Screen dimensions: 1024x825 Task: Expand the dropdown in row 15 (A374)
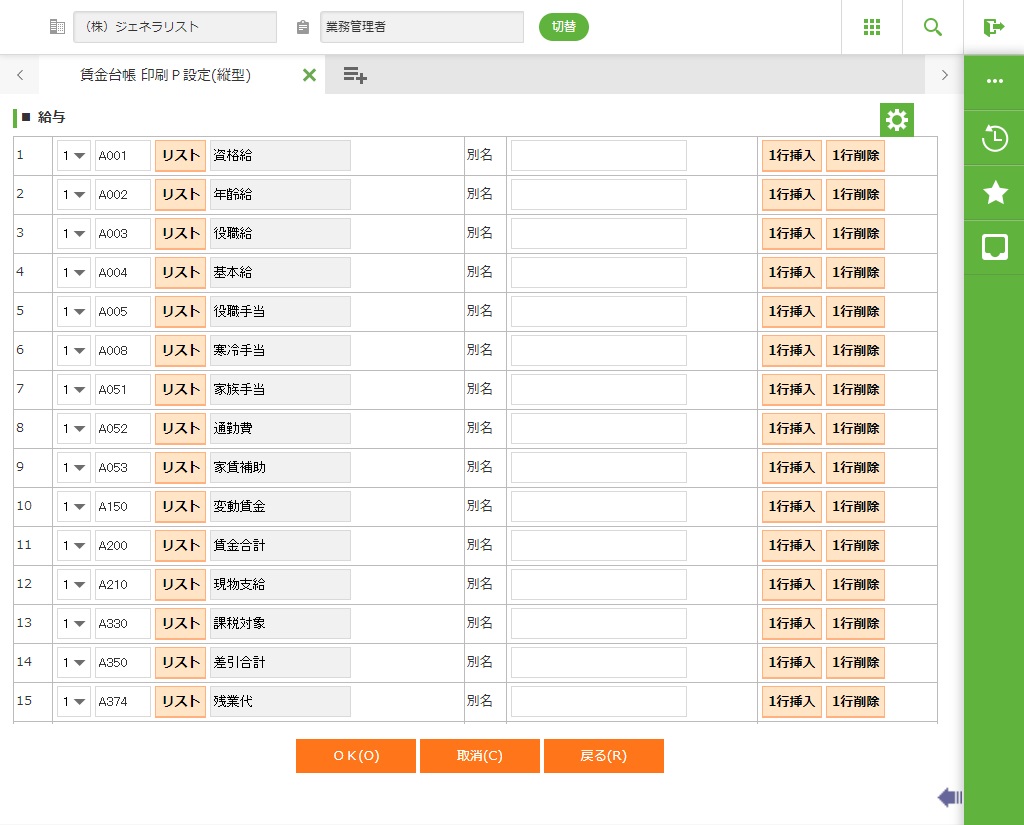point(74,702)
